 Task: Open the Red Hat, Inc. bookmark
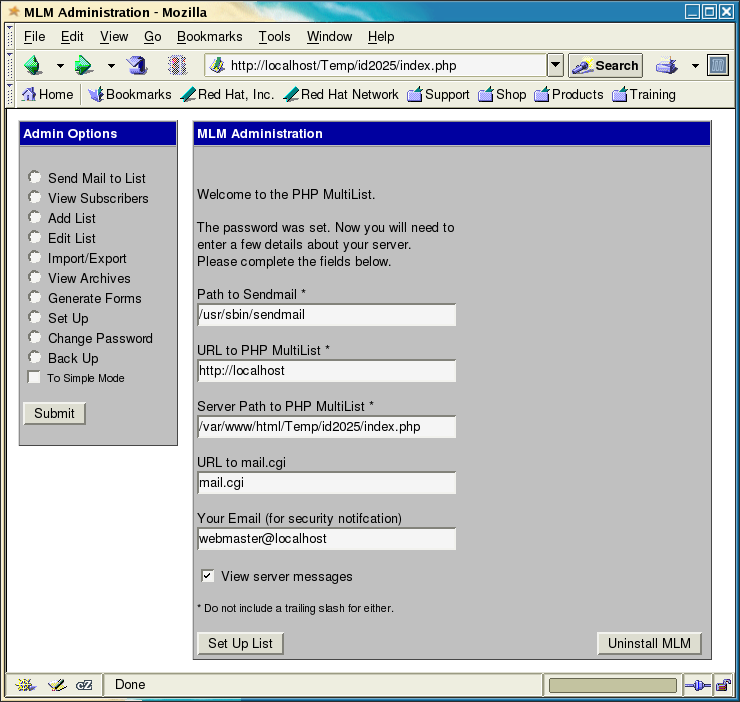click(x=227, y=94)
